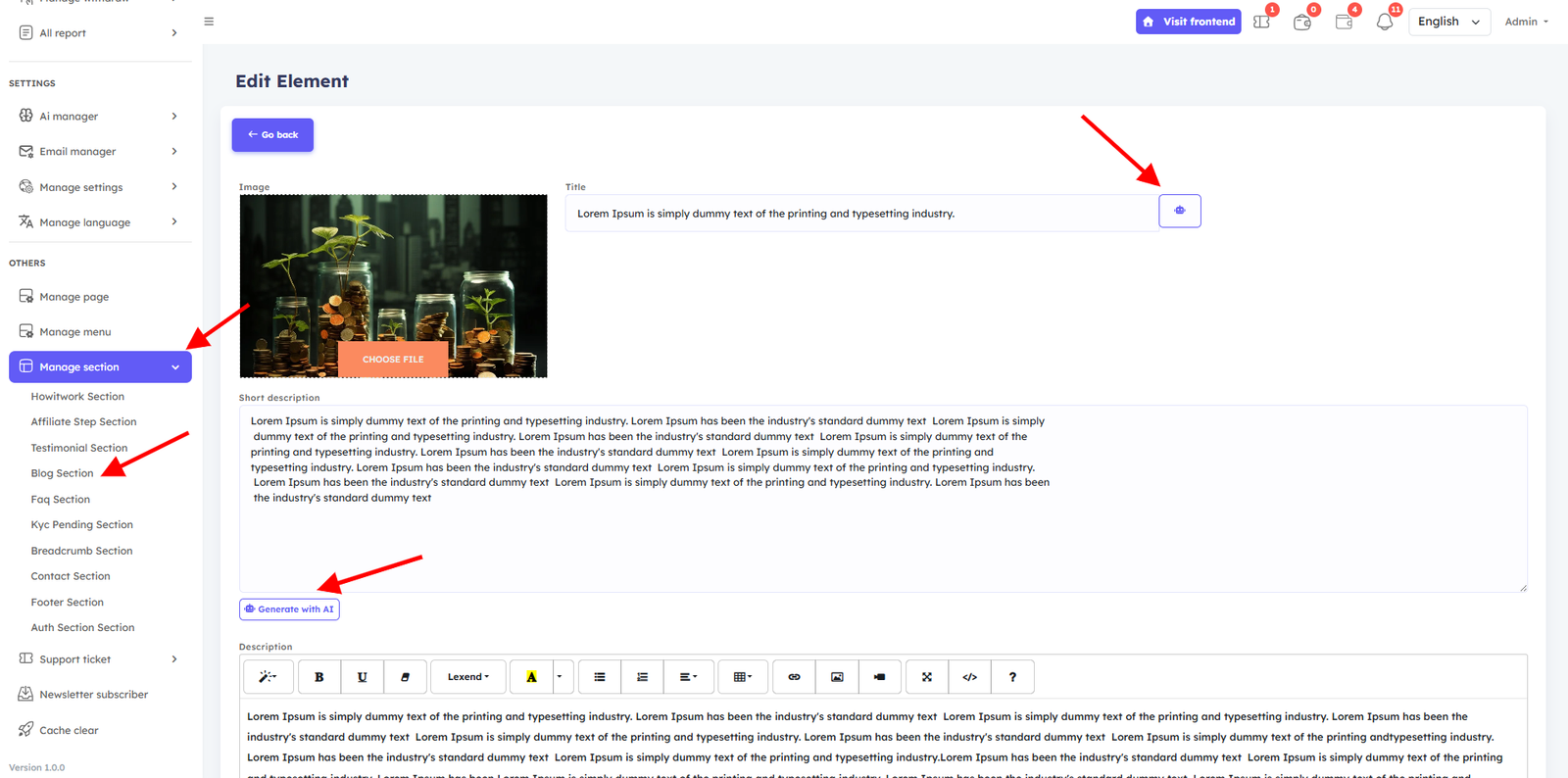Toggle bold formatting in editor
Image resolution: width=1568 pixels, height=778 pixels.
[x=318, y=677]
